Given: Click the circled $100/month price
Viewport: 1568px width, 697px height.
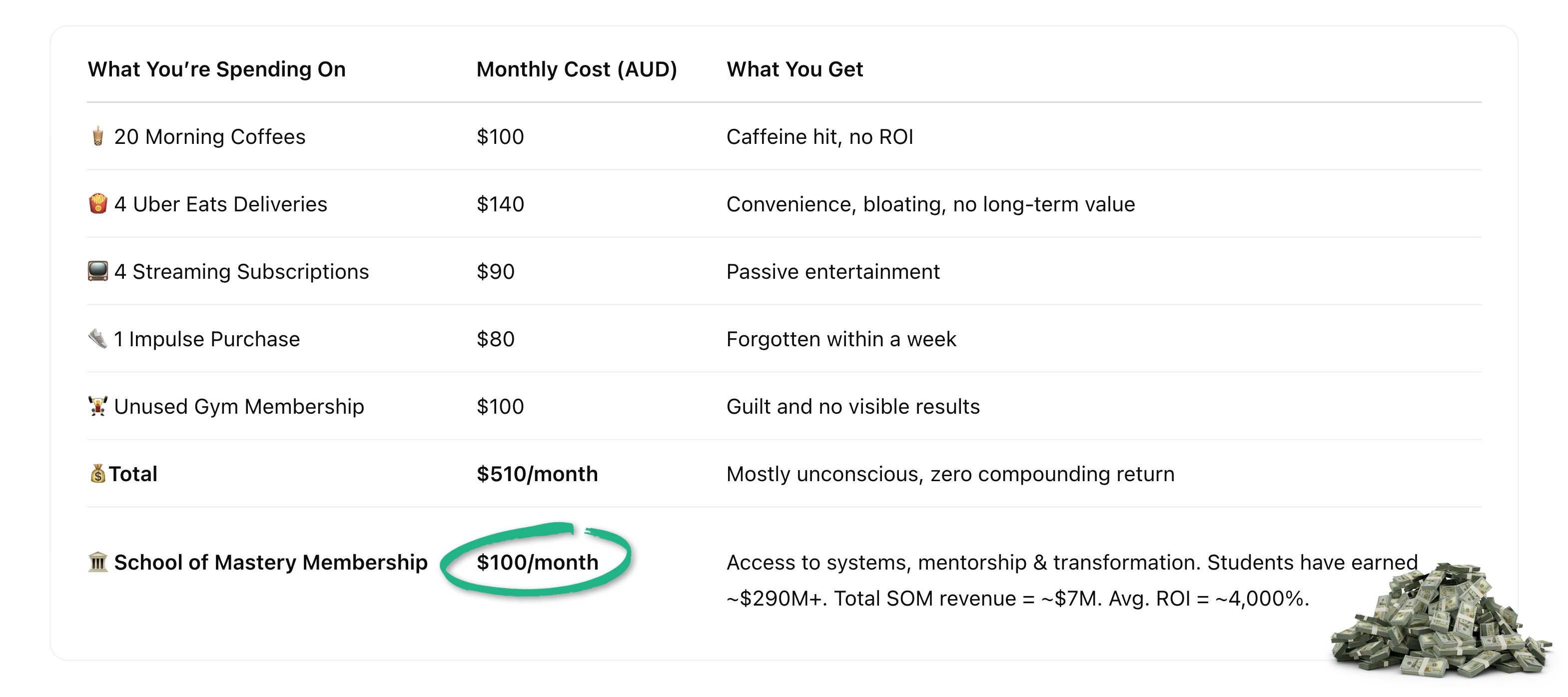Looking at the screenshot, I should (x=538, y=562).
